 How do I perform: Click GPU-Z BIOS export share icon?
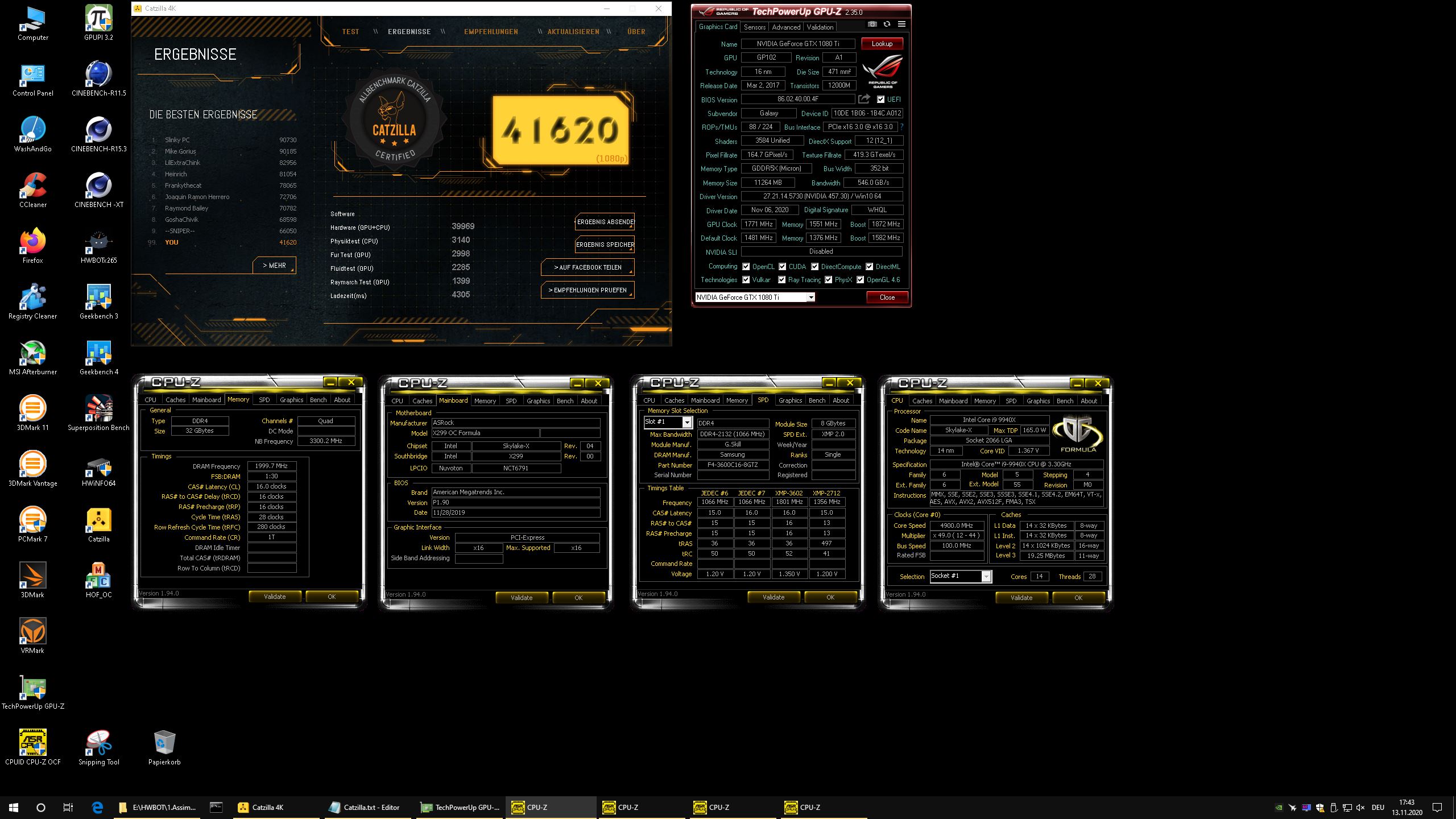(864, 99)
